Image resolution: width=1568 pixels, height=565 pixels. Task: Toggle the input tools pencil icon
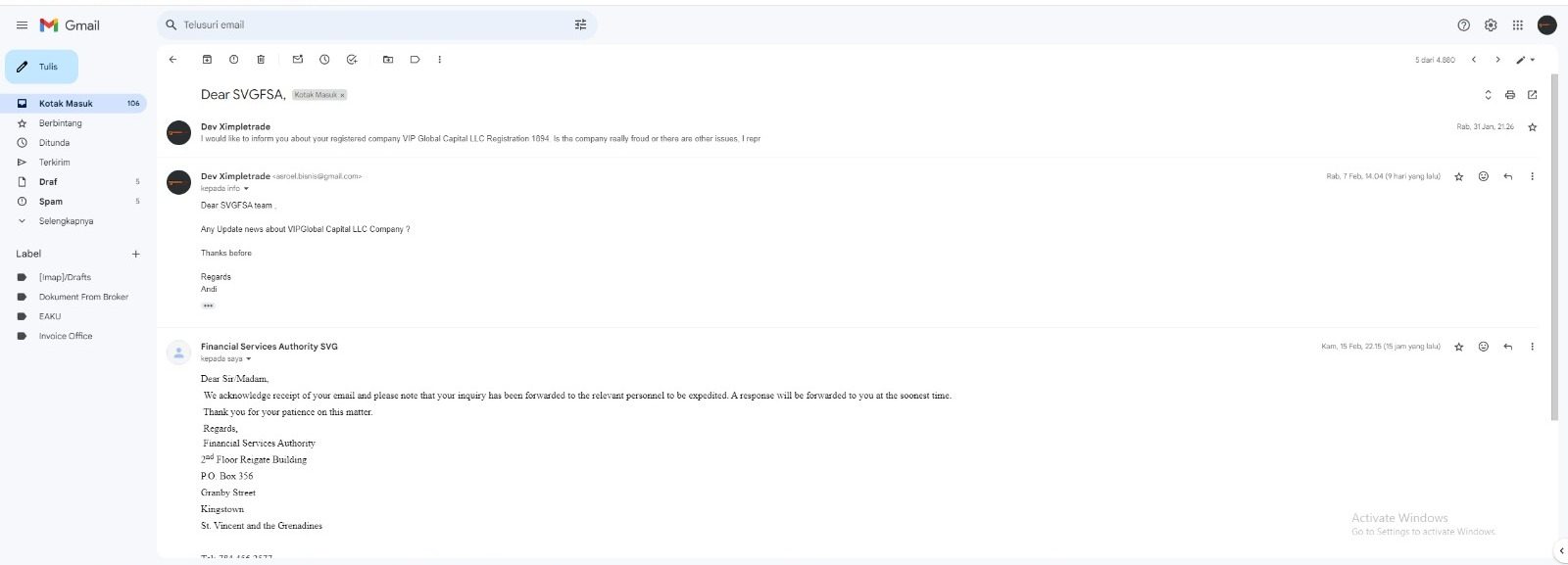pos(1520,60)
